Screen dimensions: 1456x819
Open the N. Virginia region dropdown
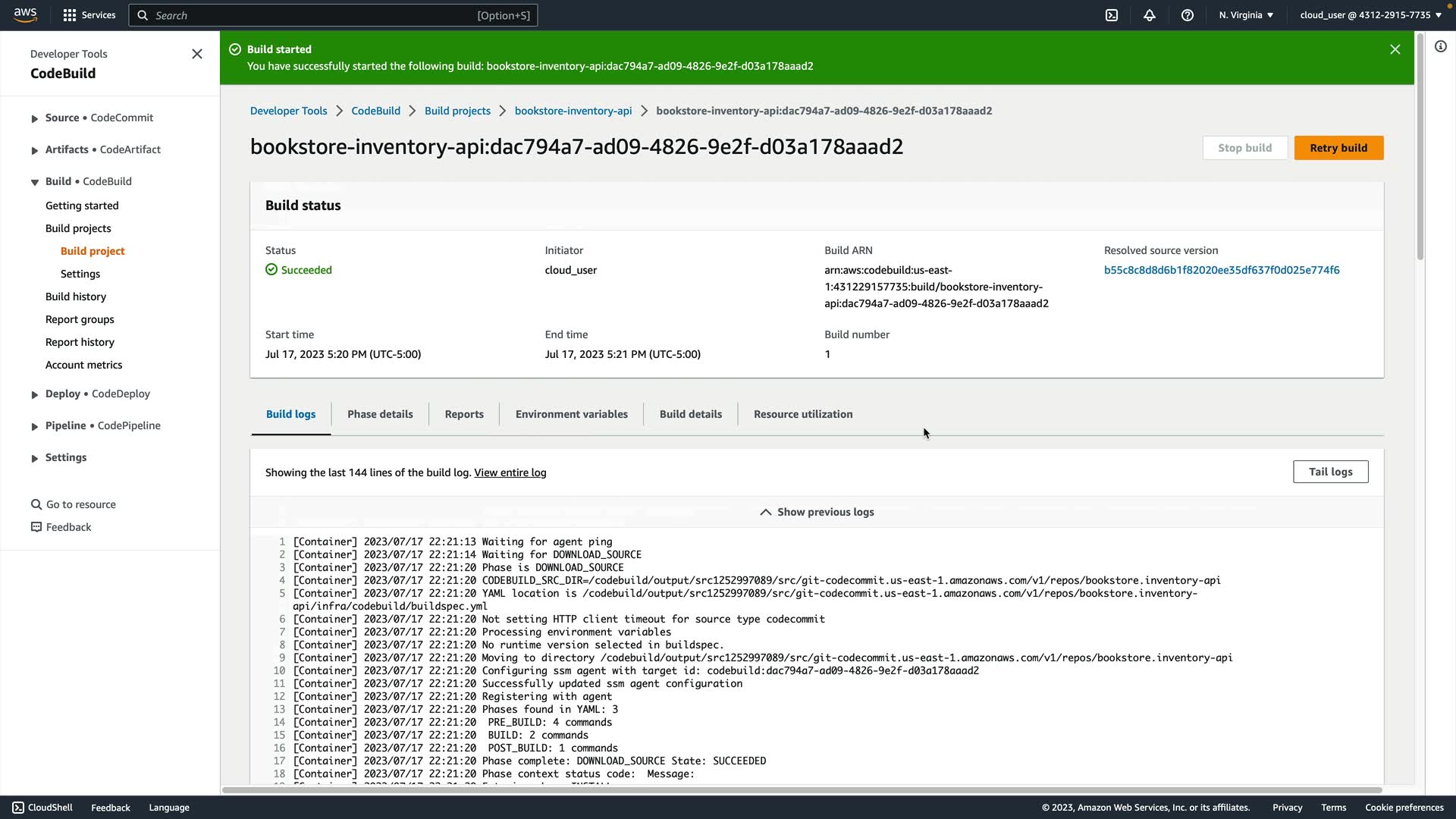coord(1246,15)
